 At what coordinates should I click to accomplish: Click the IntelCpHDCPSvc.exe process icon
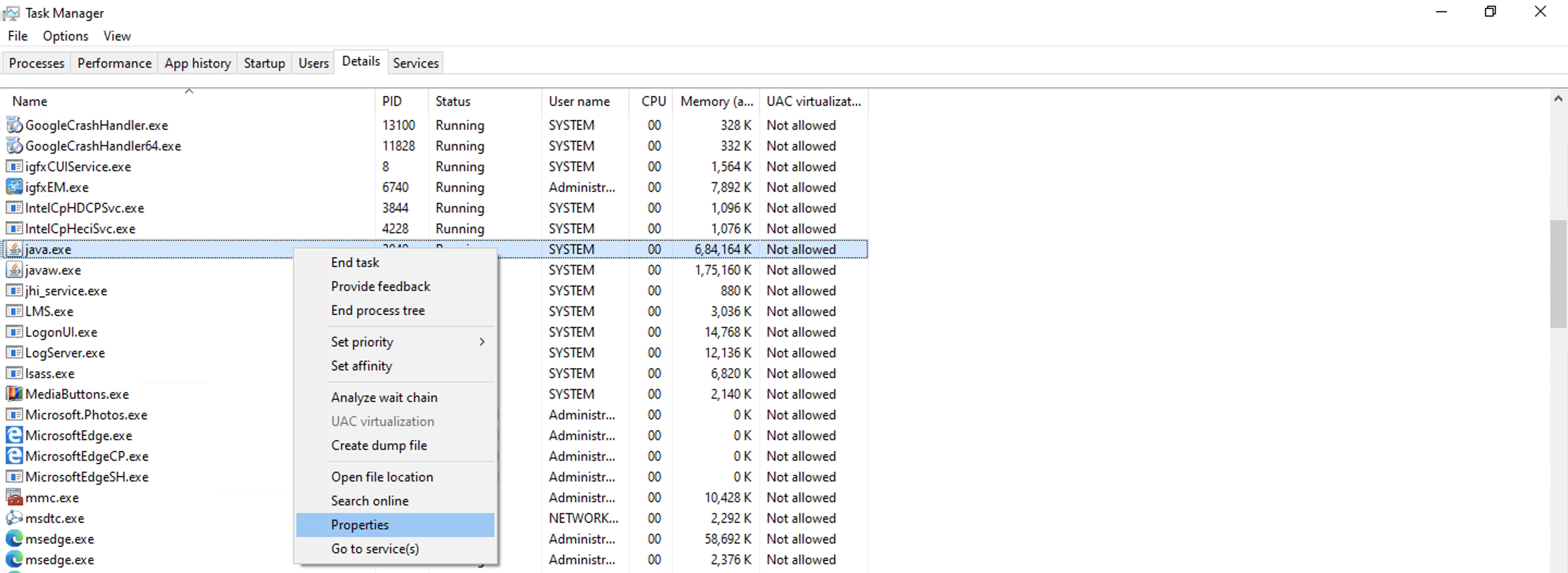pyautogui.click(x=14, y=208)
